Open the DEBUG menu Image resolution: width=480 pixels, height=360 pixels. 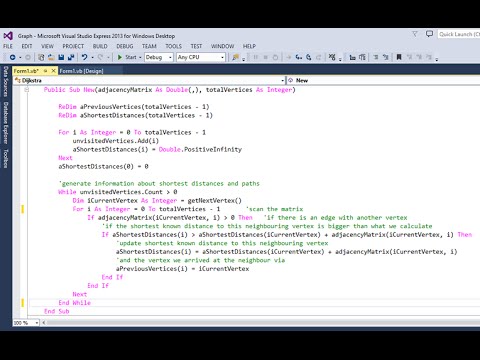(x=125, y=46)
